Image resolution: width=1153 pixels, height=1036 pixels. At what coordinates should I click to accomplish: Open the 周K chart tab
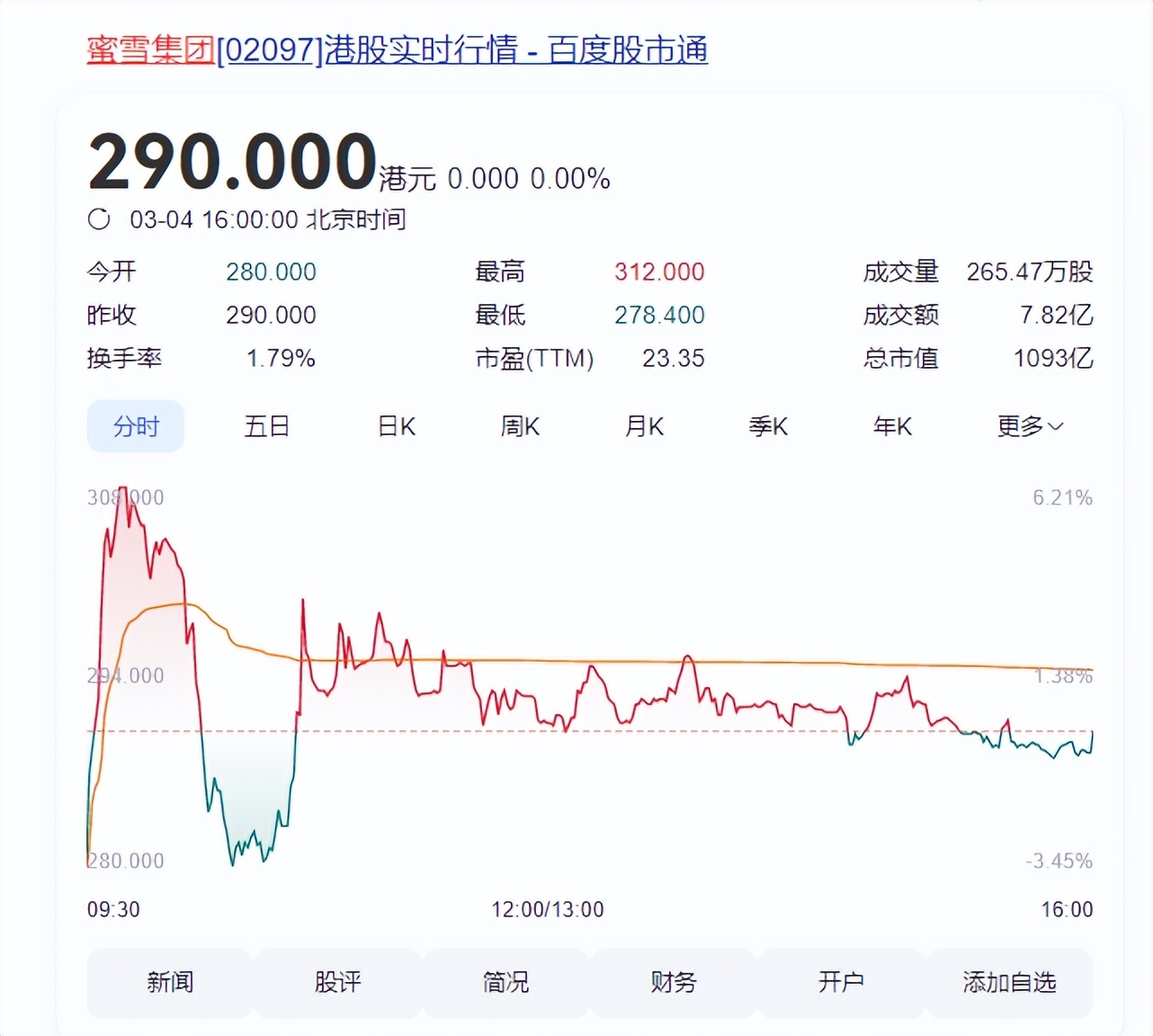(520, 426)
